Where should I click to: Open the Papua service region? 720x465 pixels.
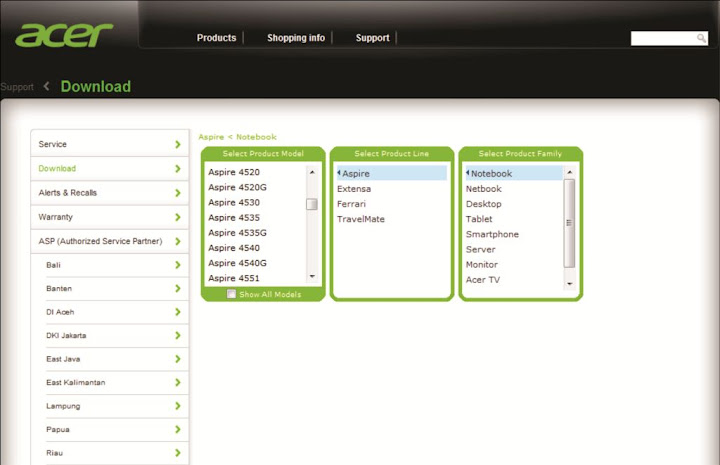point(117,429)
